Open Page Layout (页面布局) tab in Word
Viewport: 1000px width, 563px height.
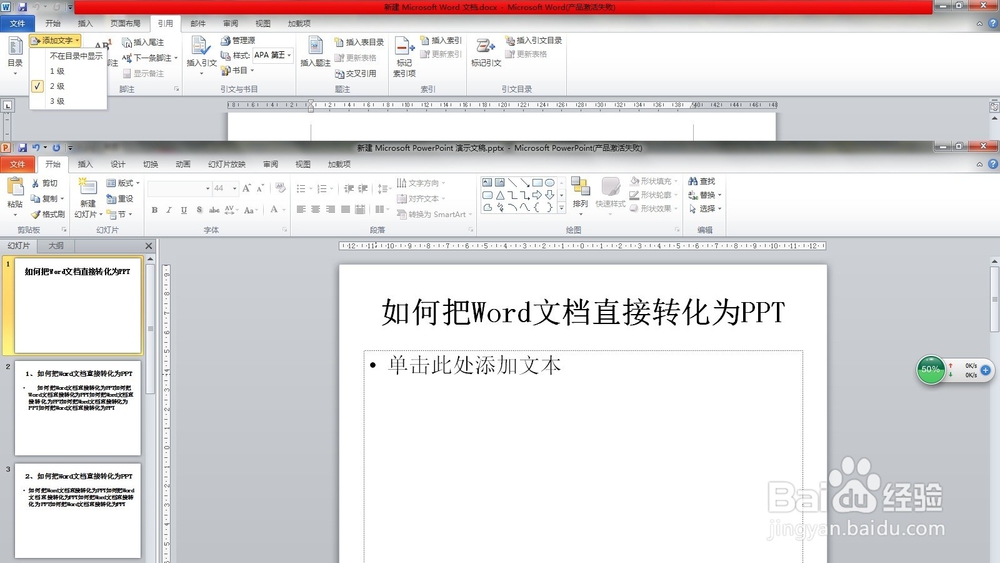click(x=125, y=24)
